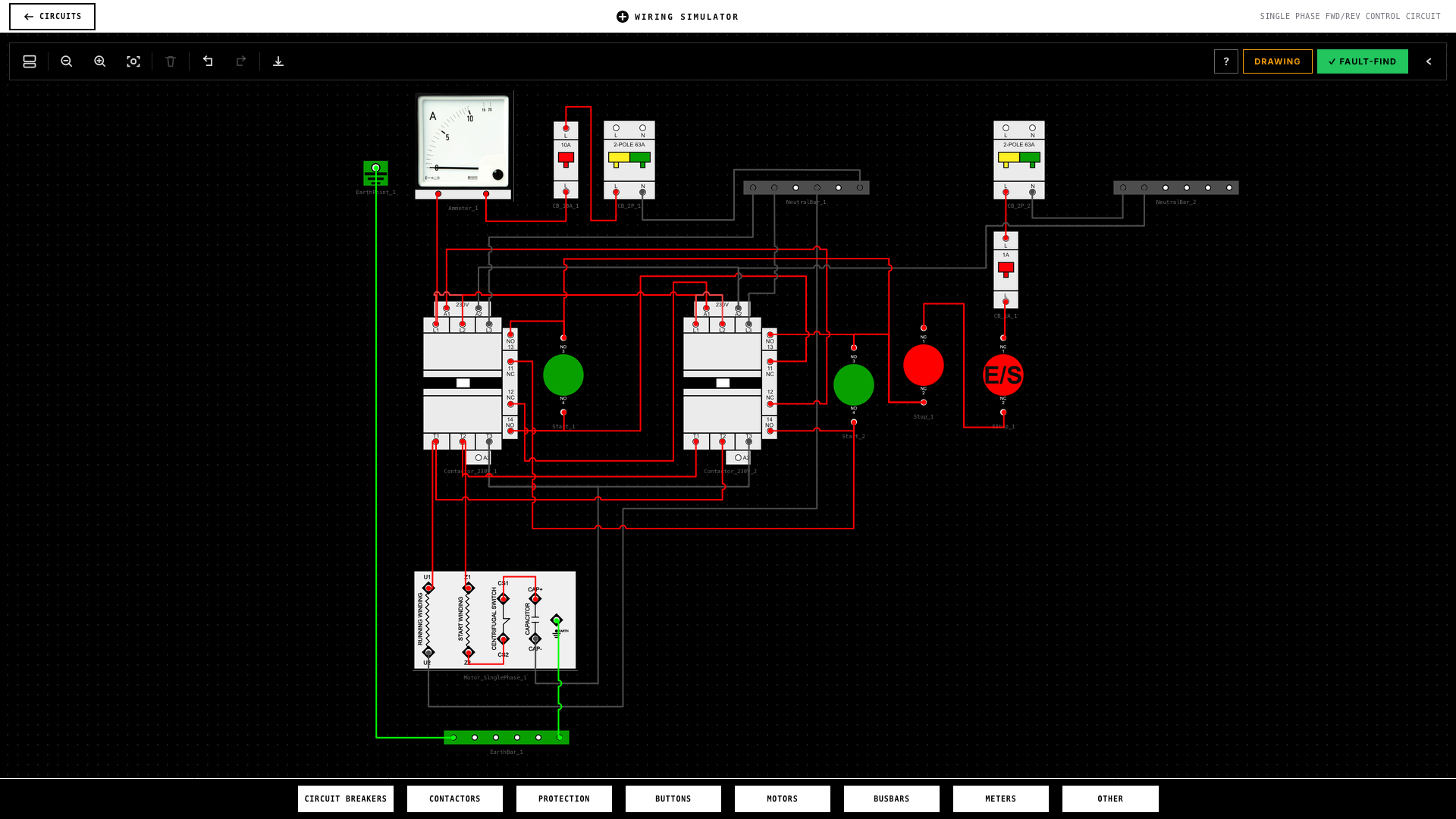Image resolution: width=1456 pixels, height=819 pixels.
Task: Toggle the 10A circuit breaker switch
Action: [566, 159]
